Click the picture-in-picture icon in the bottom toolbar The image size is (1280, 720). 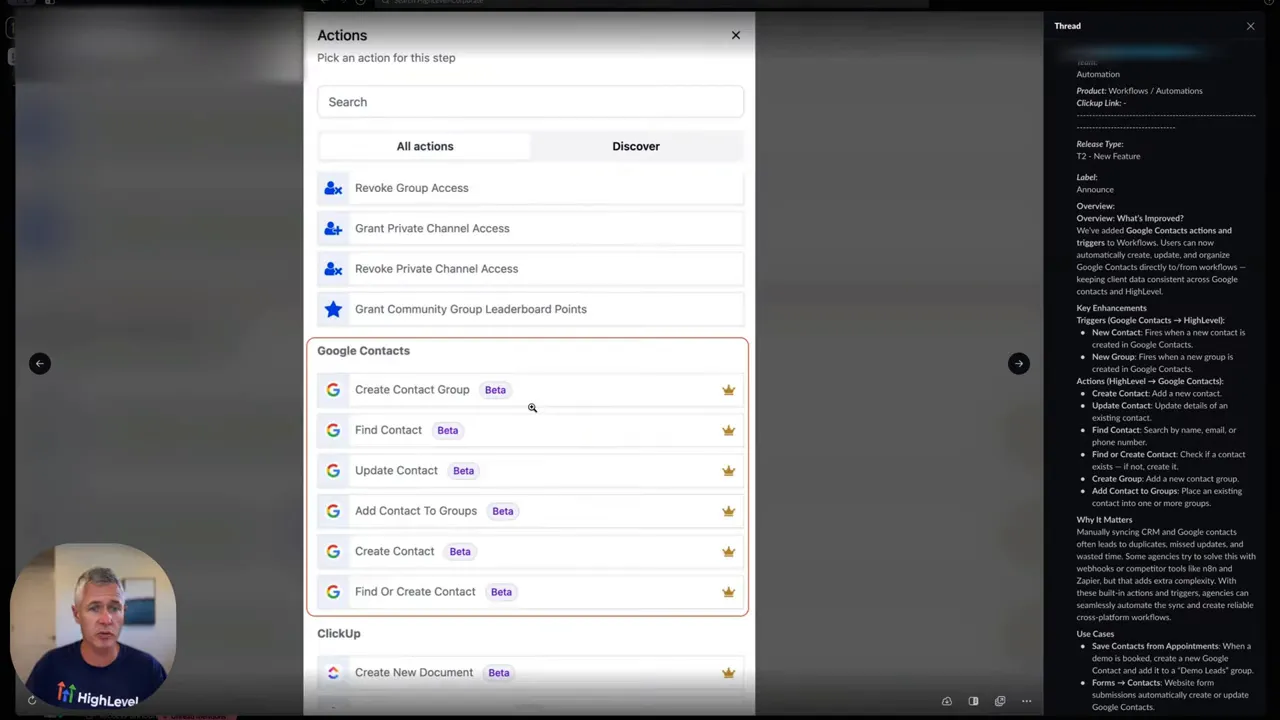coord(999,701)
